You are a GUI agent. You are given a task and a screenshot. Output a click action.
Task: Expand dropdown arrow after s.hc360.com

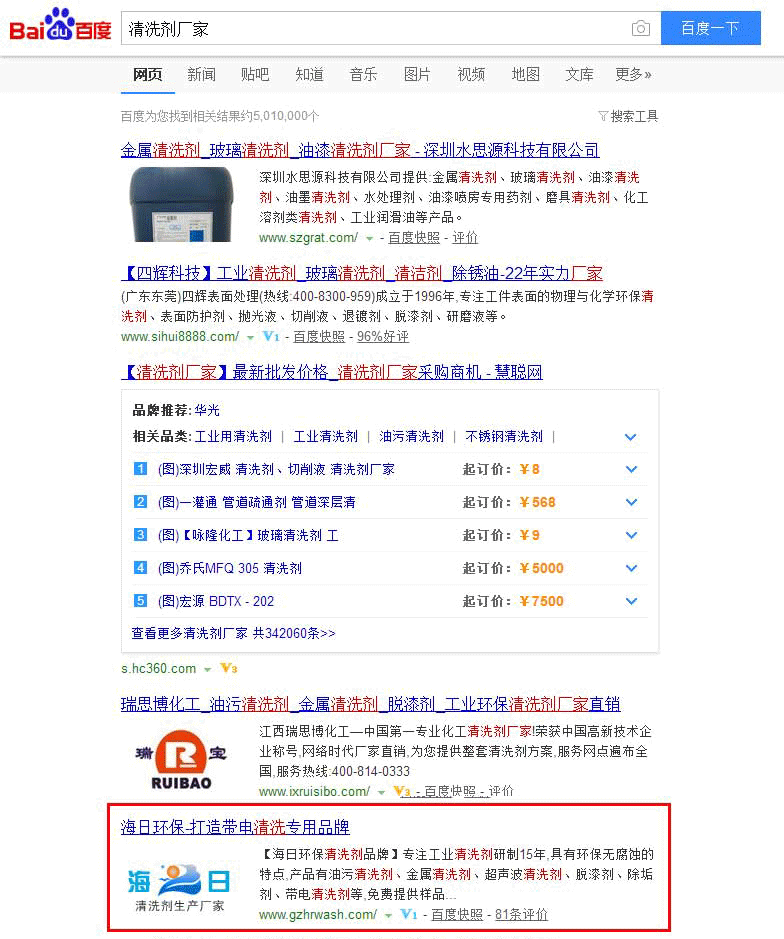(207, 670)
